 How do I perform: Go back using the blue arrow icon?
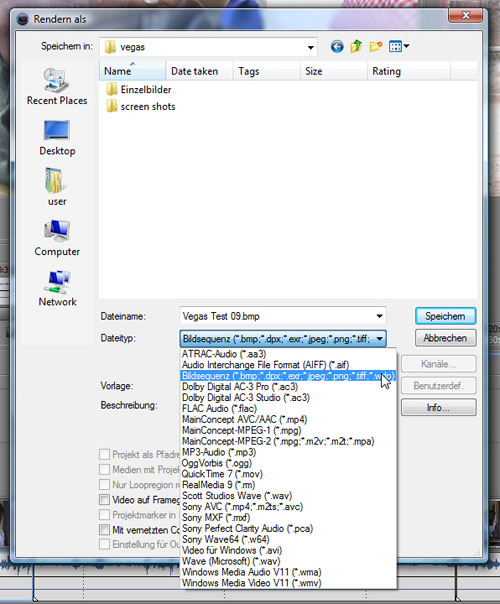point(337,47)
